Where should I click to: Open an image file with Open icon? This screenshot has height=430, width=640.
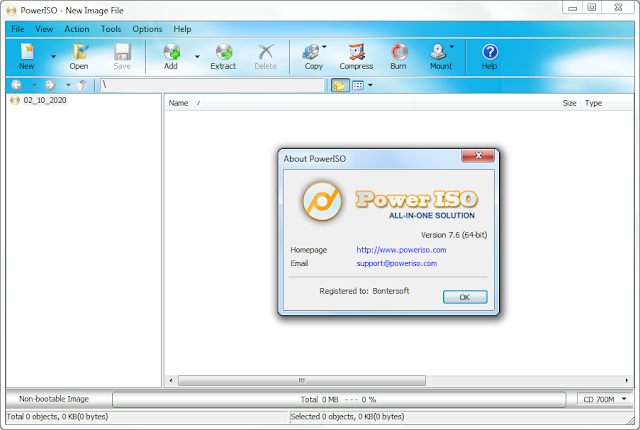pos(80,52)
